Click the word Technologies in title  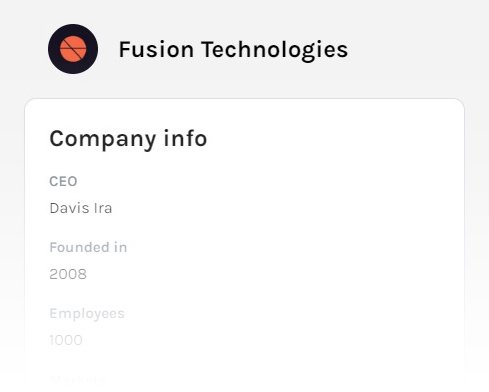coord(275,50)
